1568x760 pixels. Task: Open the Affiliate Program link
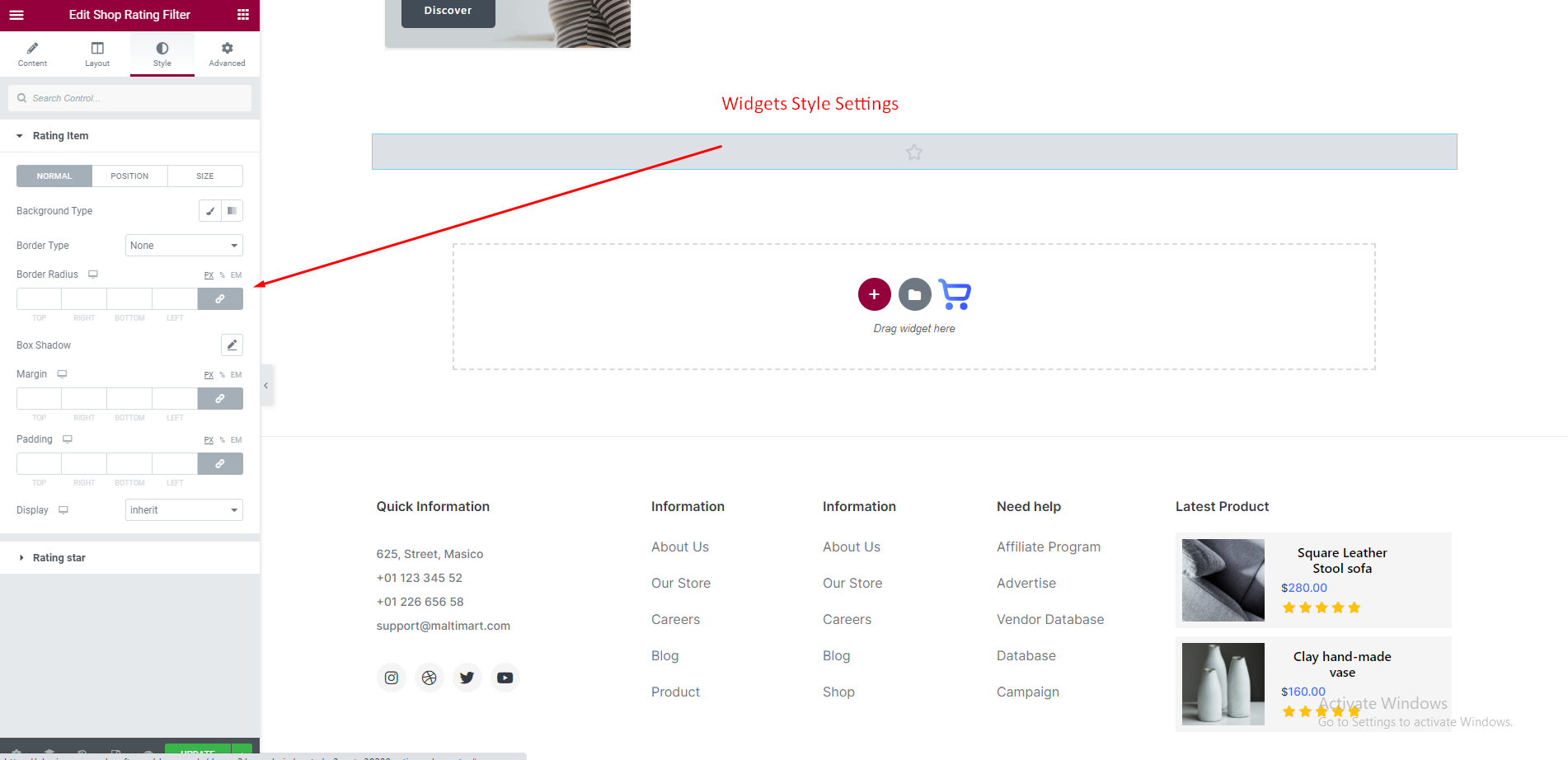1048,547
